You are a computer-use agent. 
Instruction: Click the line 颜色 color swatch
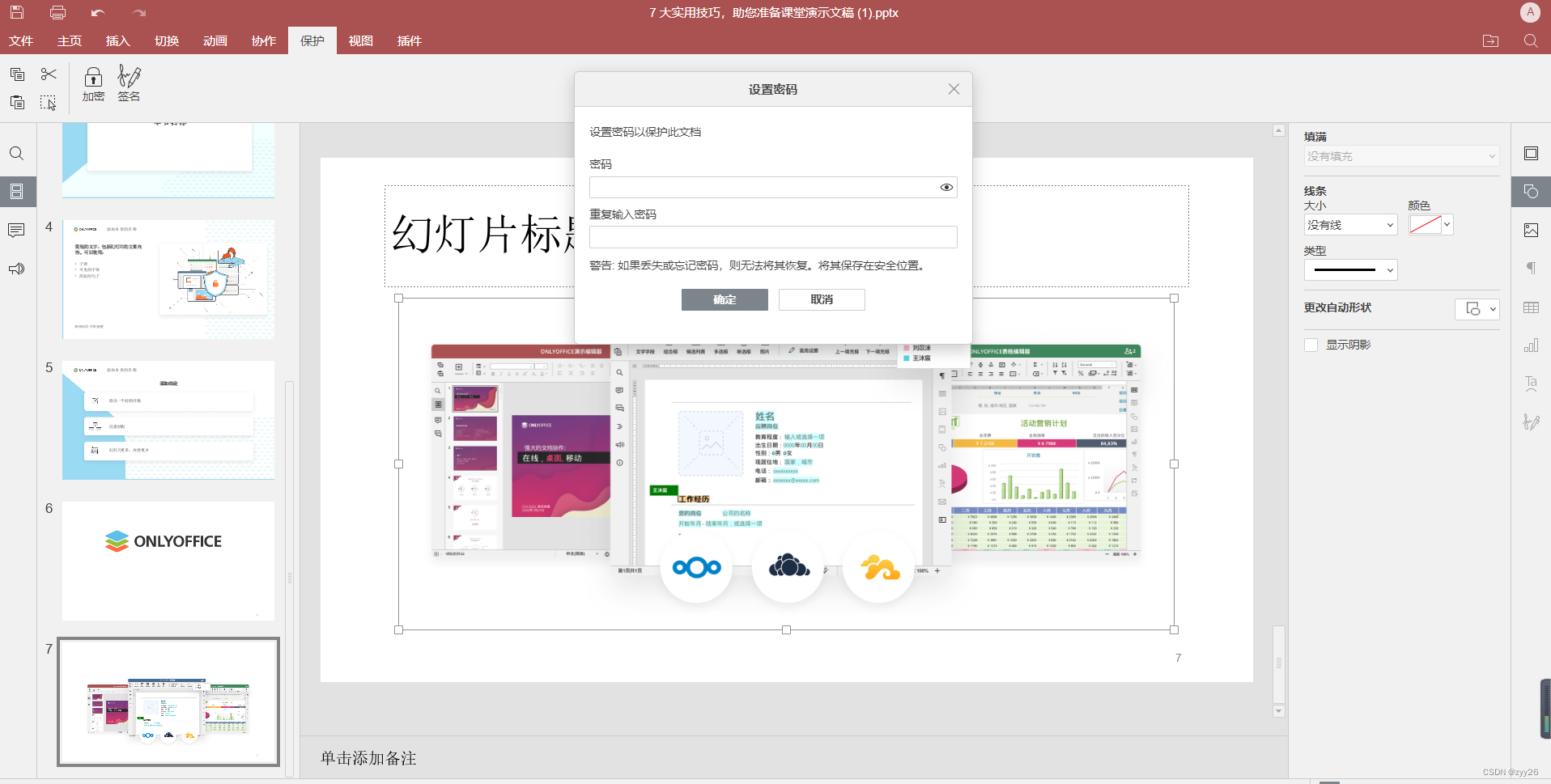[x=1427, y=224]
